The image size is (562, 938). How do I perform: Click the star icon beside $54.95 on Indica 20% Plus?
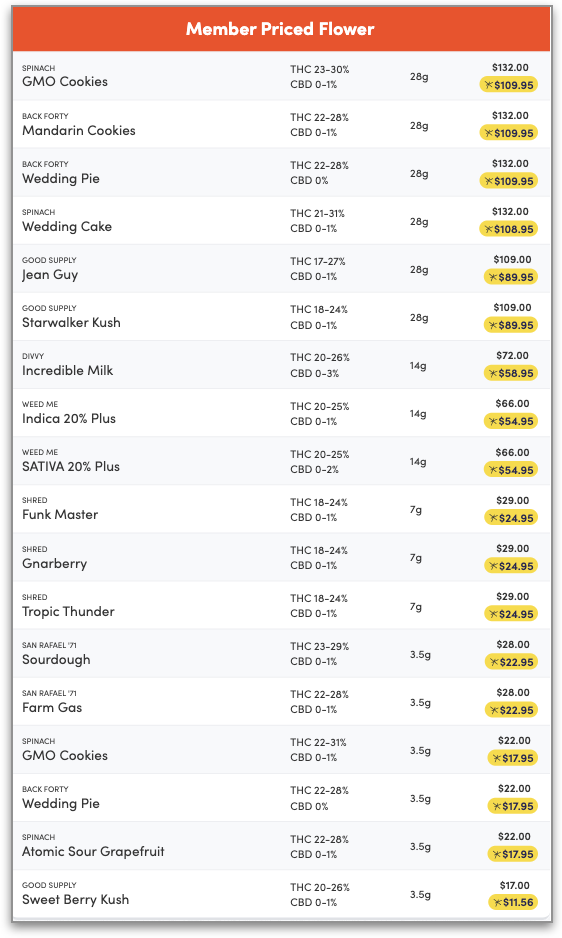[493, 421]
